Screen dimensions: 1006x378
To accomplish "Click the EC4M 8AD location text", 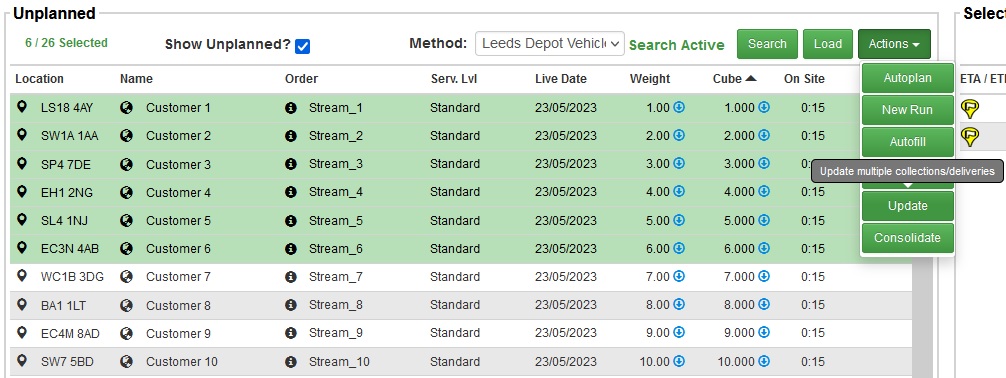I will [x=71, y=333].
